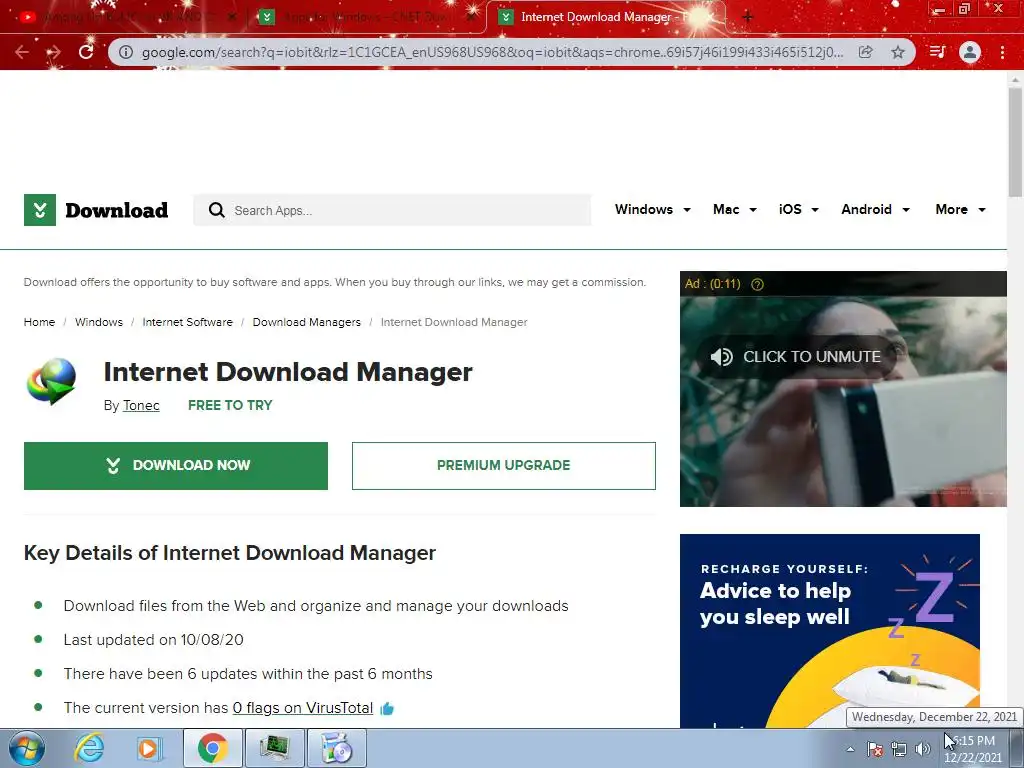Close the CNET Download tab

click(x=471, y=18)
